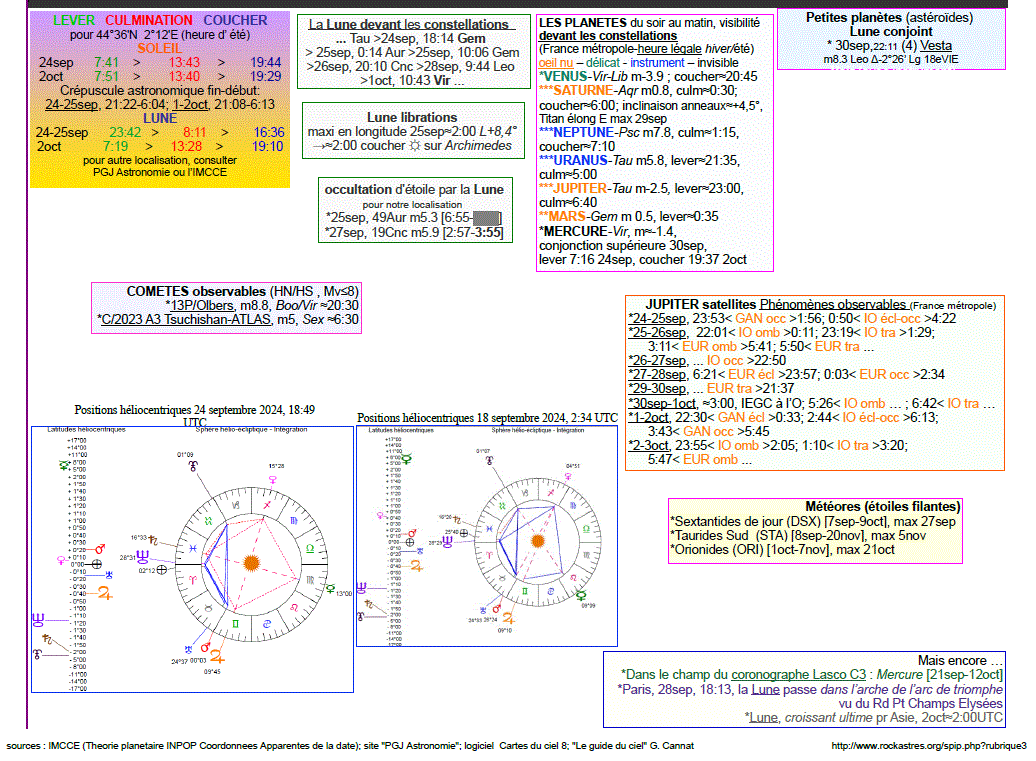The height and width of the screenshot is (761, 1036).
Task: Click the '27sep, 19Cnc m5.9' occultation row
Action: click(414, 233)
